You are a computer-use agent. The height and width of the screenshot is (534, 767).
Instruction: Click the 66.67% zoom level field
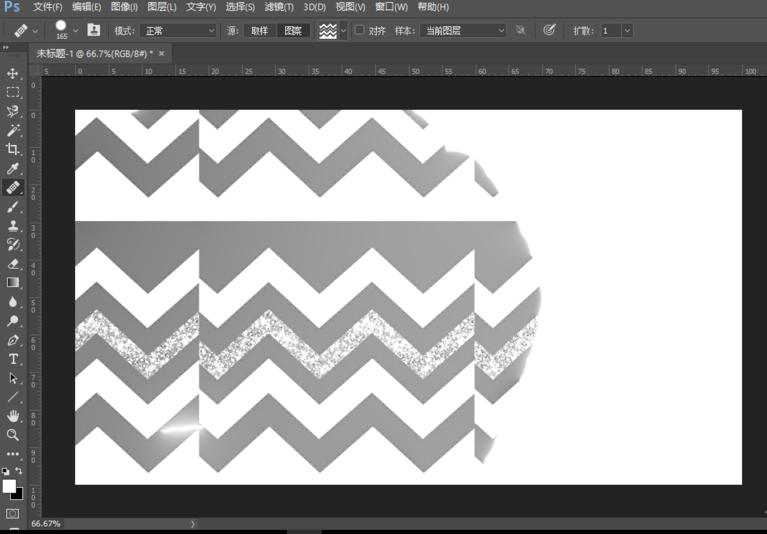tap(46, 523)
